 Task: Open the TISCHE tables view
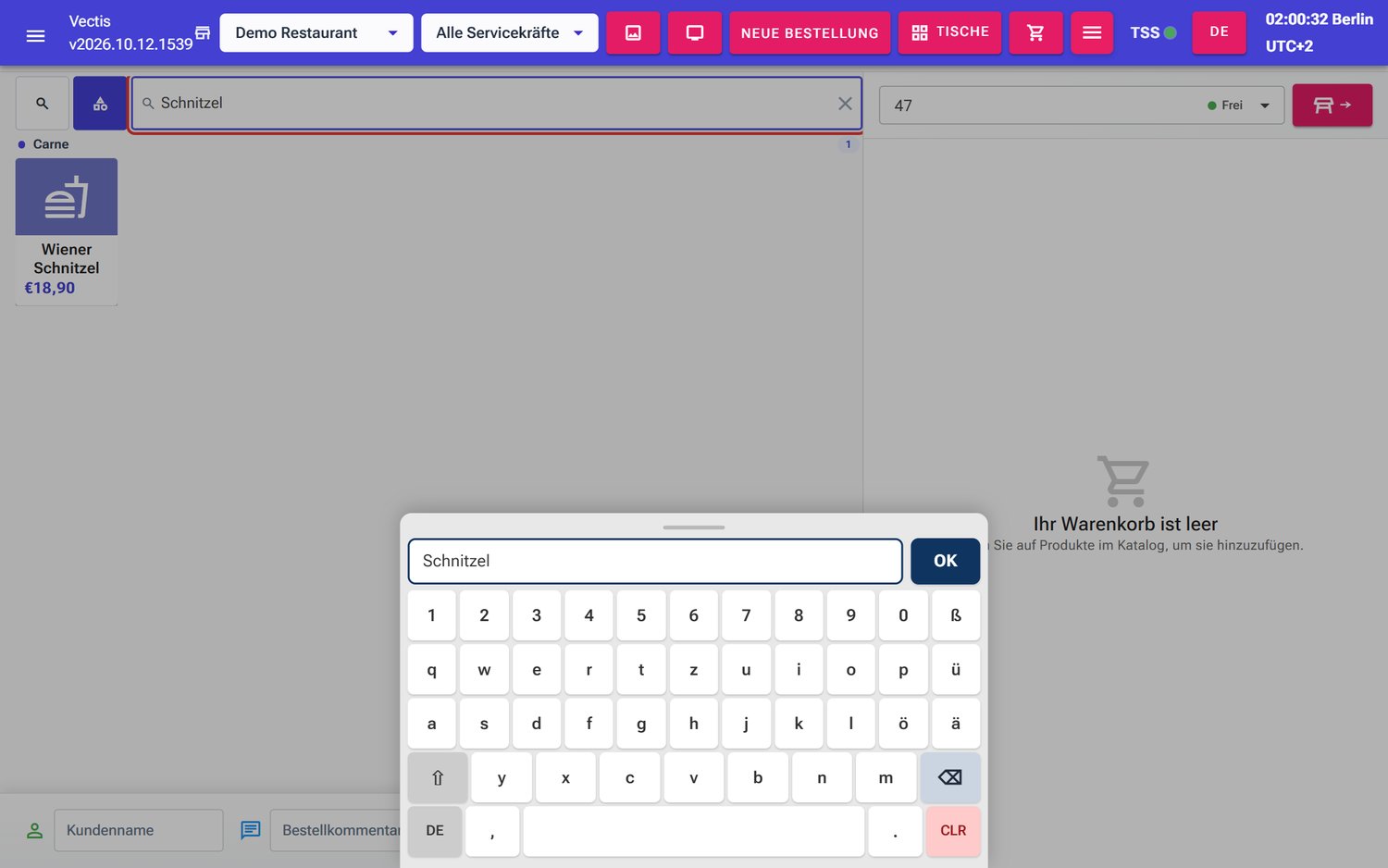(x=949, y=32)
